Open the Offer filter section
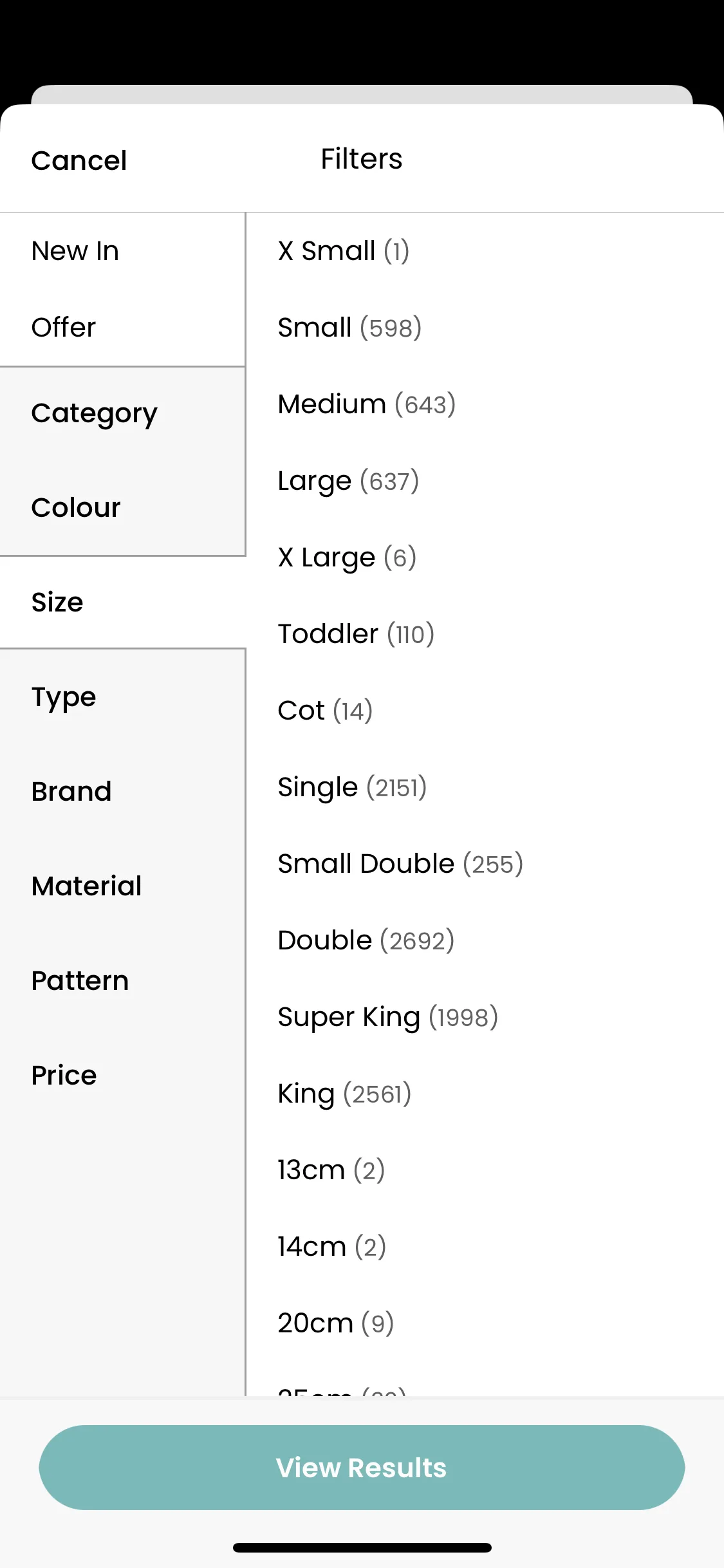 pyautogui.click(x=122, y=328)
